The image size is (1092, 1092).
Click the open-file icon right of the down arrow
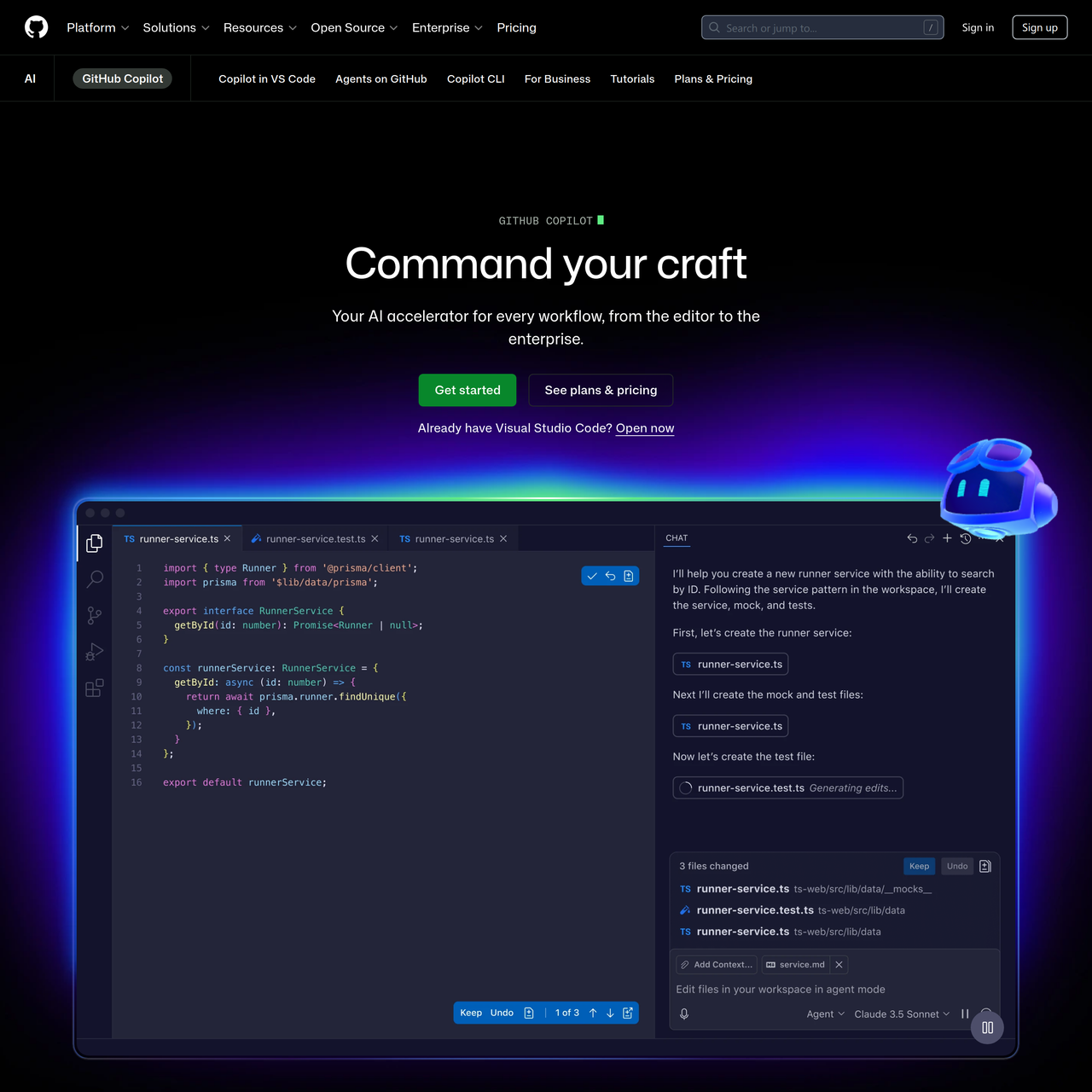click(628, 1013)
